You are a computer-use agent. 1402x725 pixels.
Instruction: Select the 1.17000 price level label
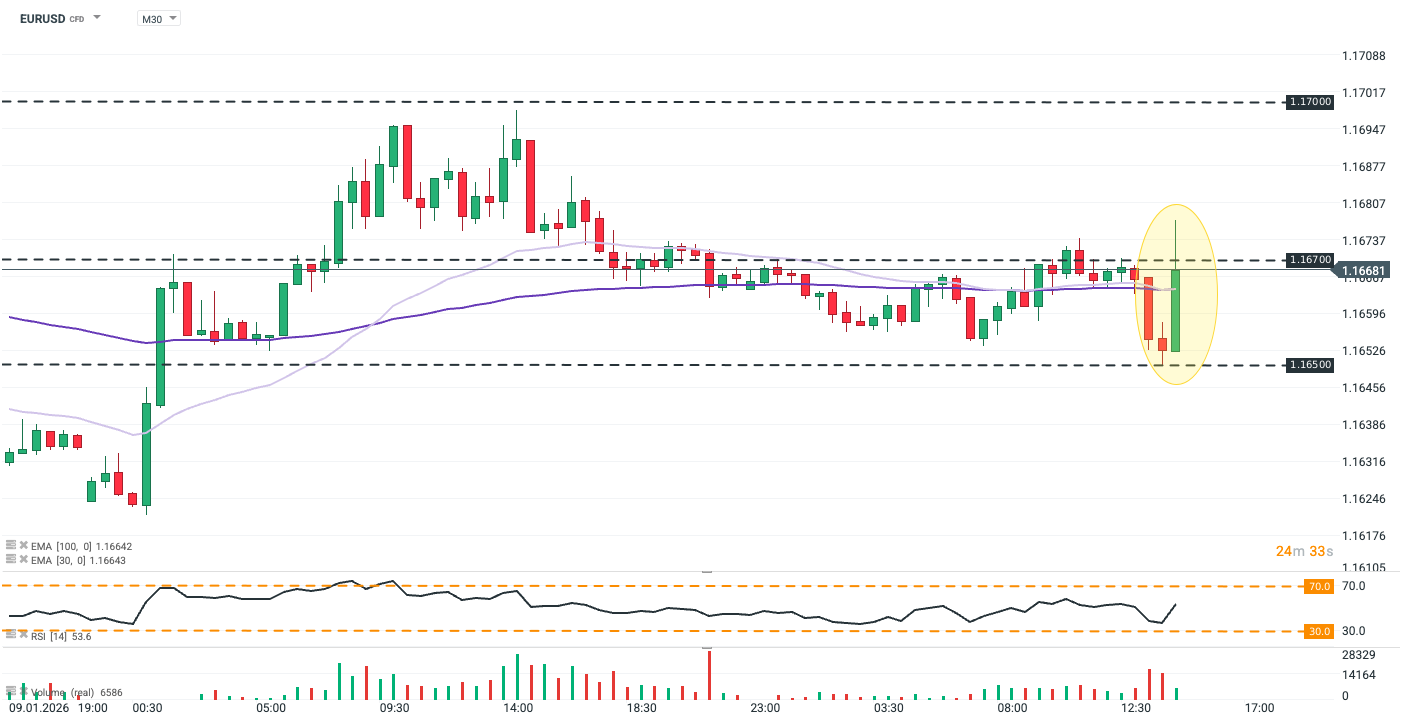(1310, 102)
